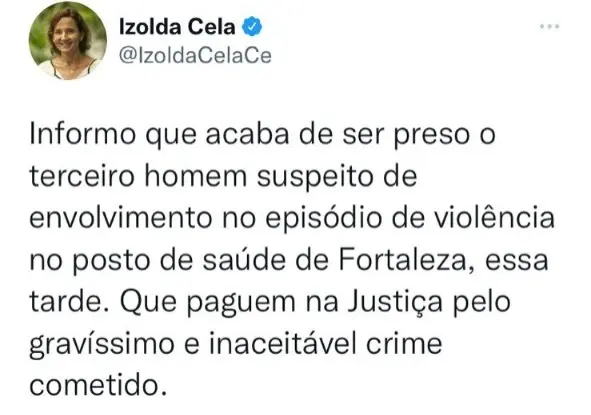
Task: Click the blue verified badge icon
Action: 252,27
